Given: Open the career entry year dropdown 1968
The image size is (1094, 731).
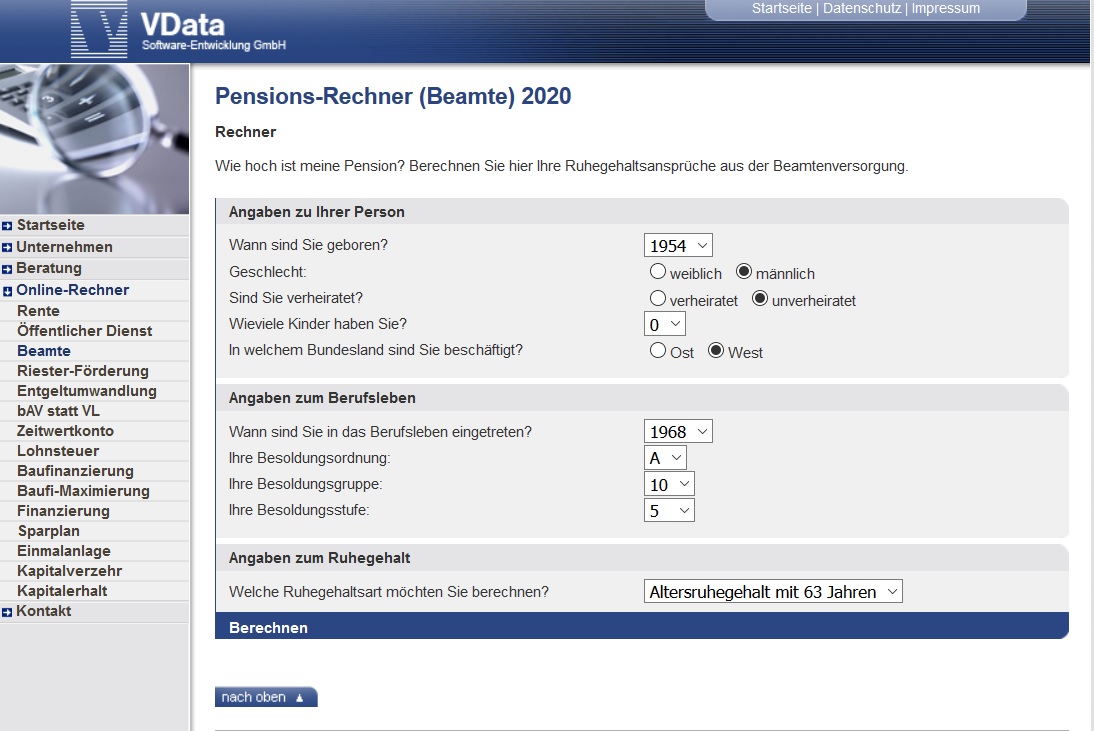Looking at the screenshot, I should 678,432.
